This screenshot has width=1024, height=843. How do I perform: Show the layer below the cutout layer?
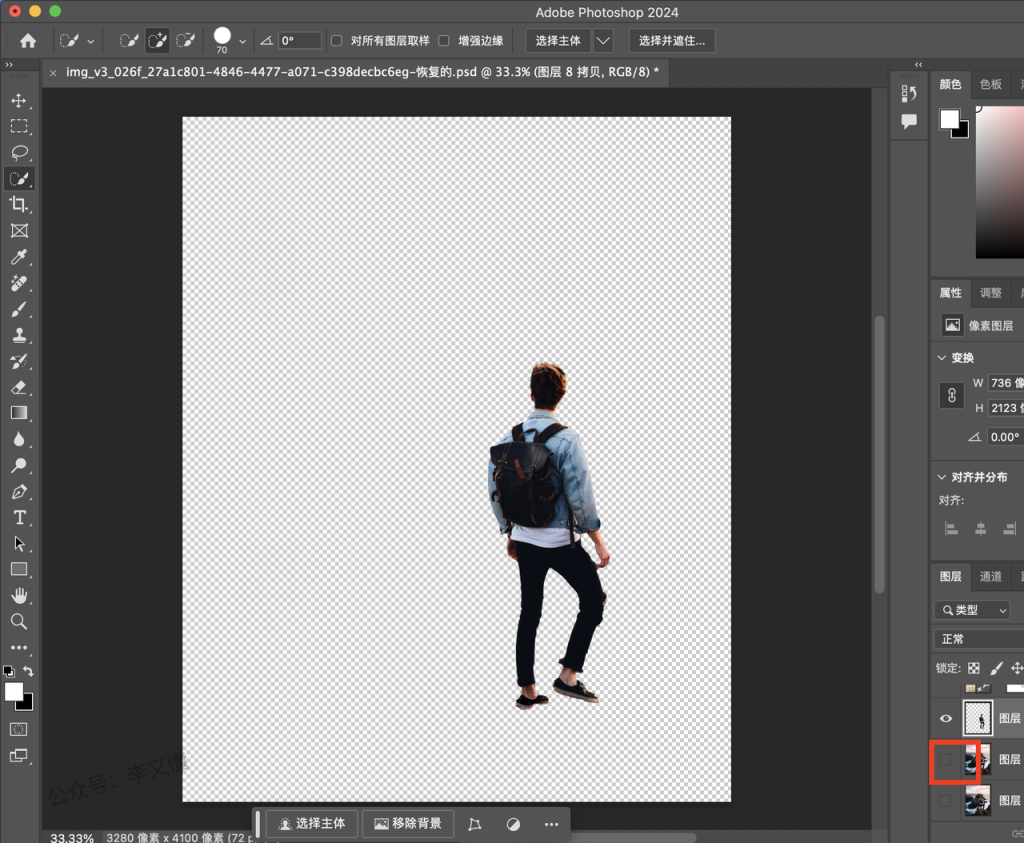point(945,759)
